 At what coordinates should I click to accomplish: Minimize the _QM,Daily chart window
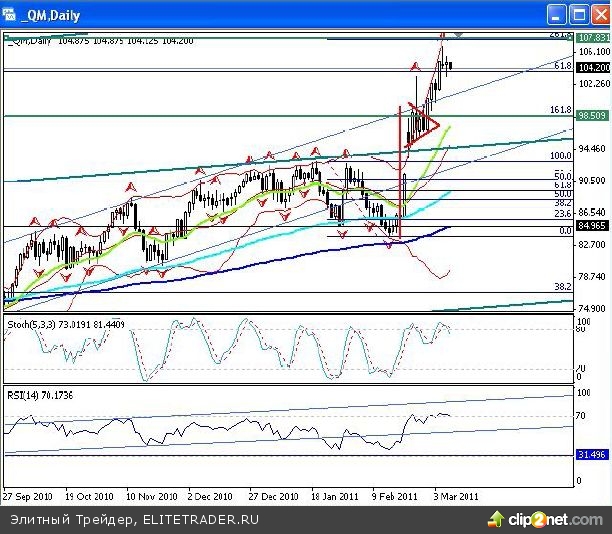point(555,14)
